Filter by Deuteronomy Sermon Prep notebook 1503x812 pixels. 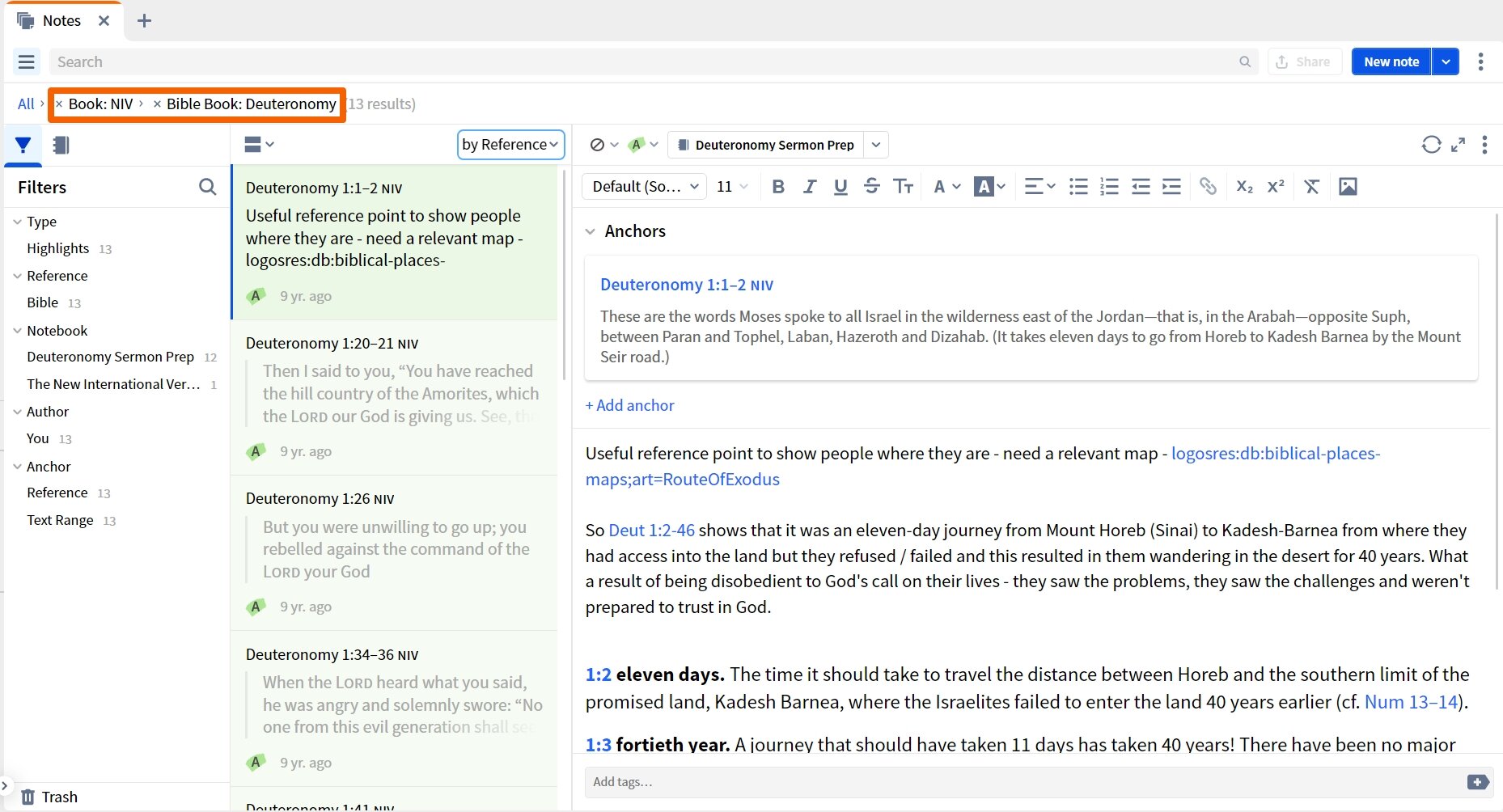(110, 357)
